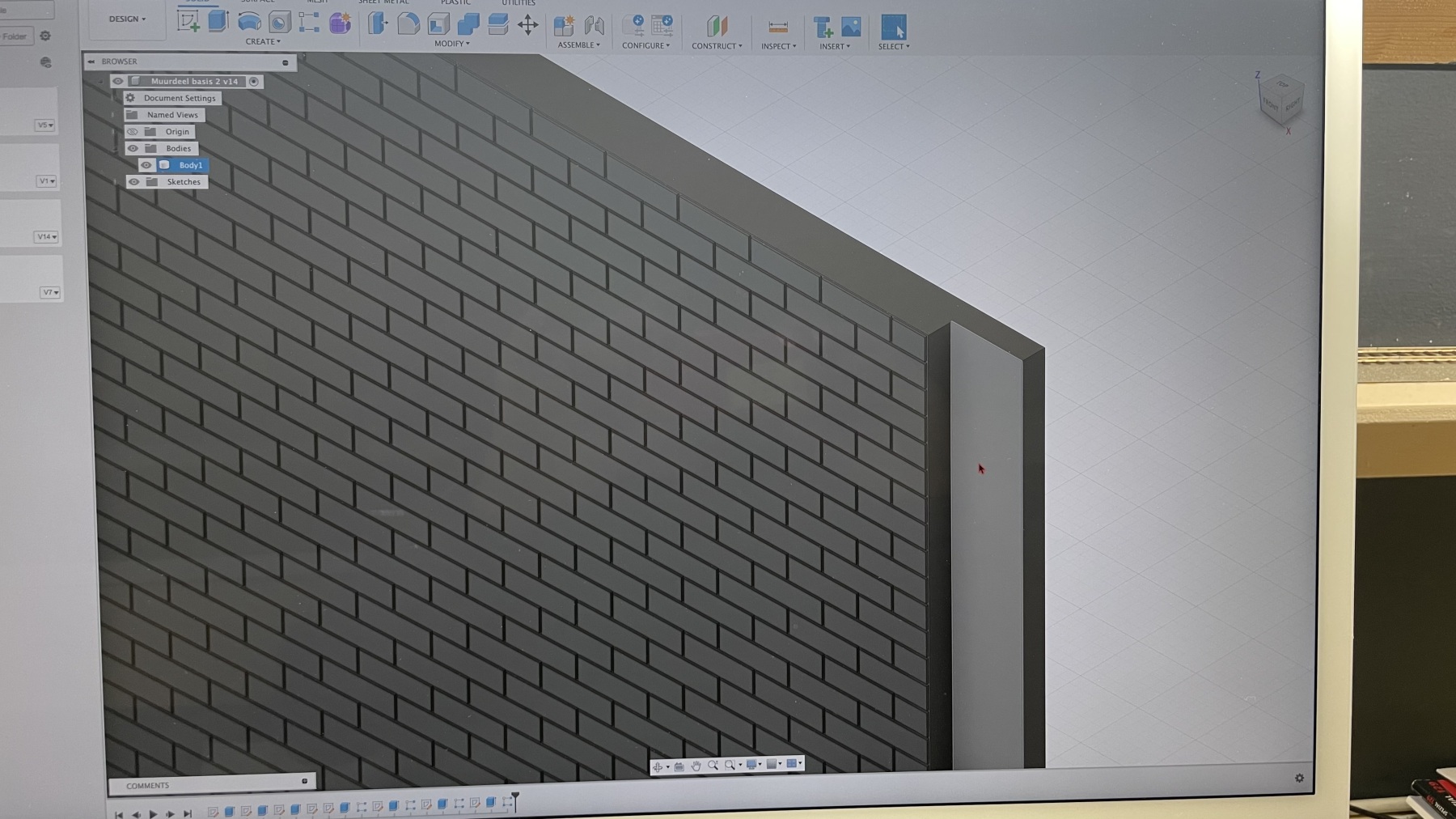Open the V14 version dropdown in data panel
Viewport: 1456px width, 819px height.
[x=46, y=237]
